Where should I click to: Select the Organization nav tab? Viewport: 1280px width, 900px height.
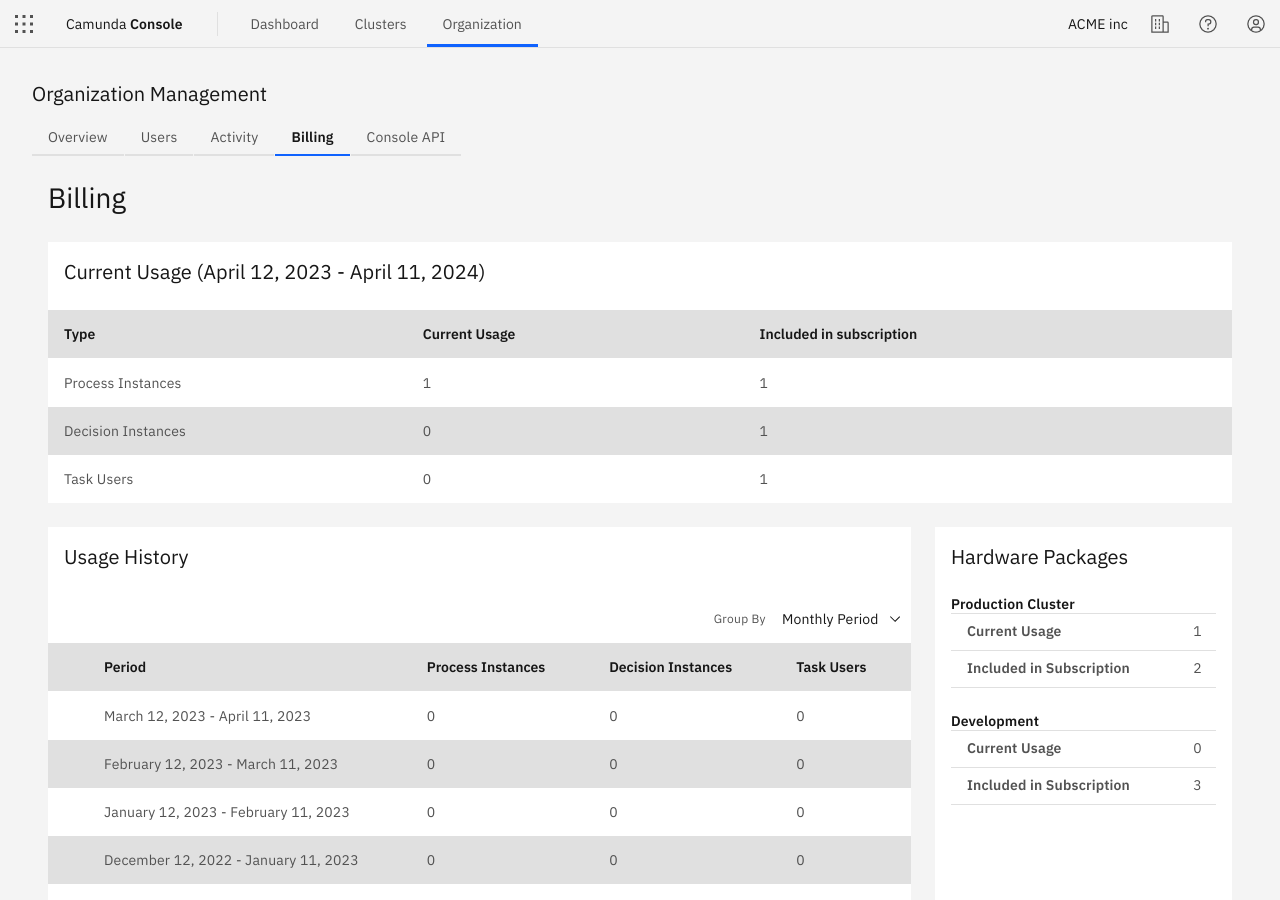482,24
